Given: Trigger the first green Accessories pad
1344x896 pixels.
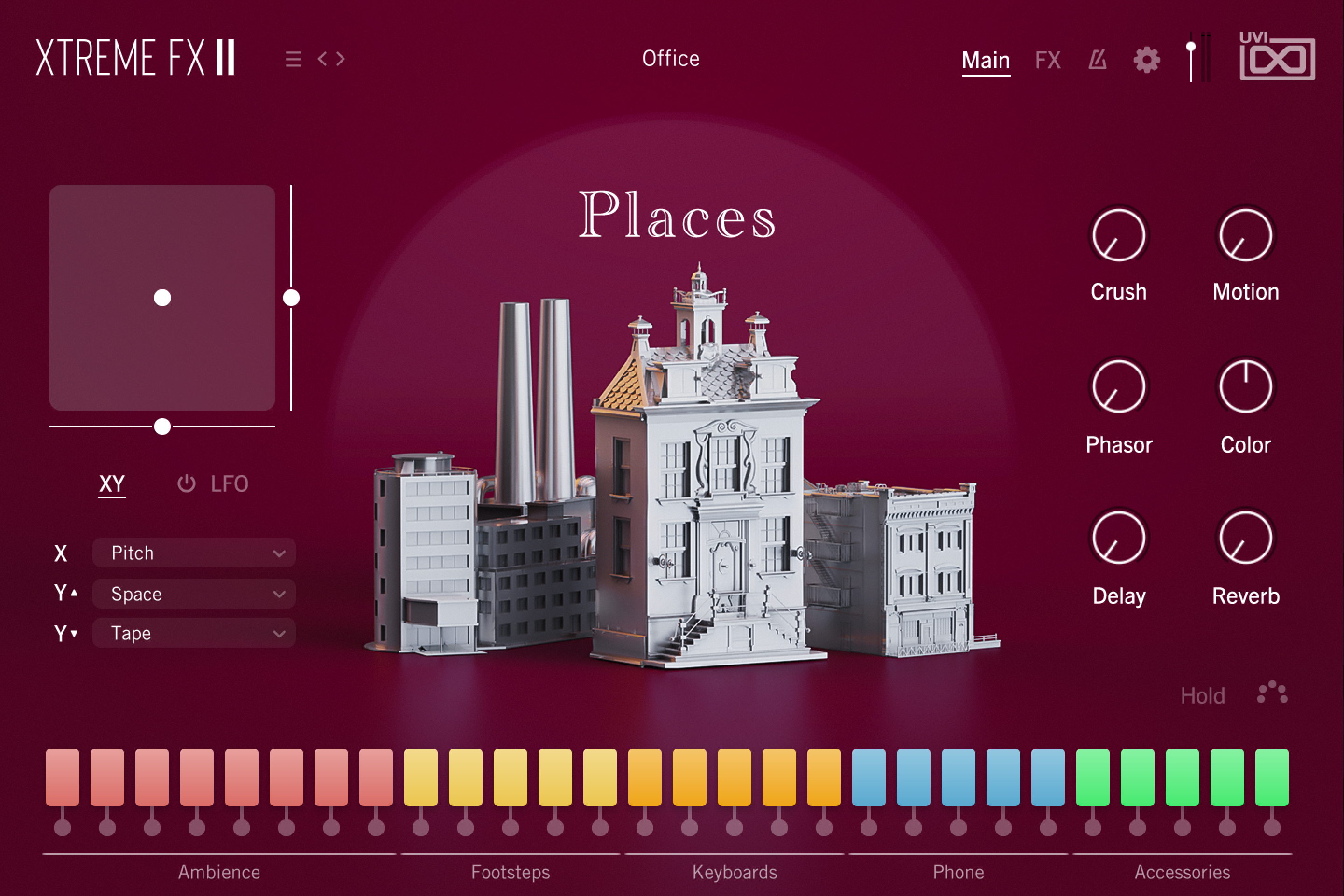Looking at the screenshot, I should (x=1092, y=777).
